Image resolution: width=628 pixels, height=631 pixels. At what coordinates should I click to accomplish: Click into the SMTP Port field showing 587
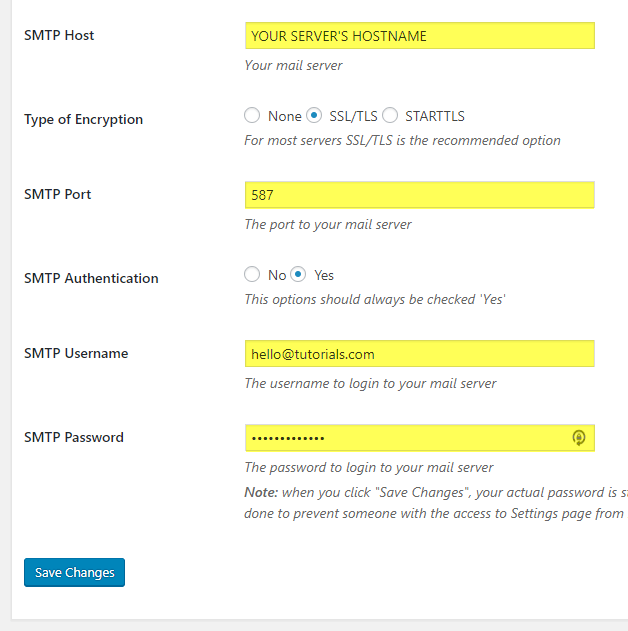tap(420, 195)
